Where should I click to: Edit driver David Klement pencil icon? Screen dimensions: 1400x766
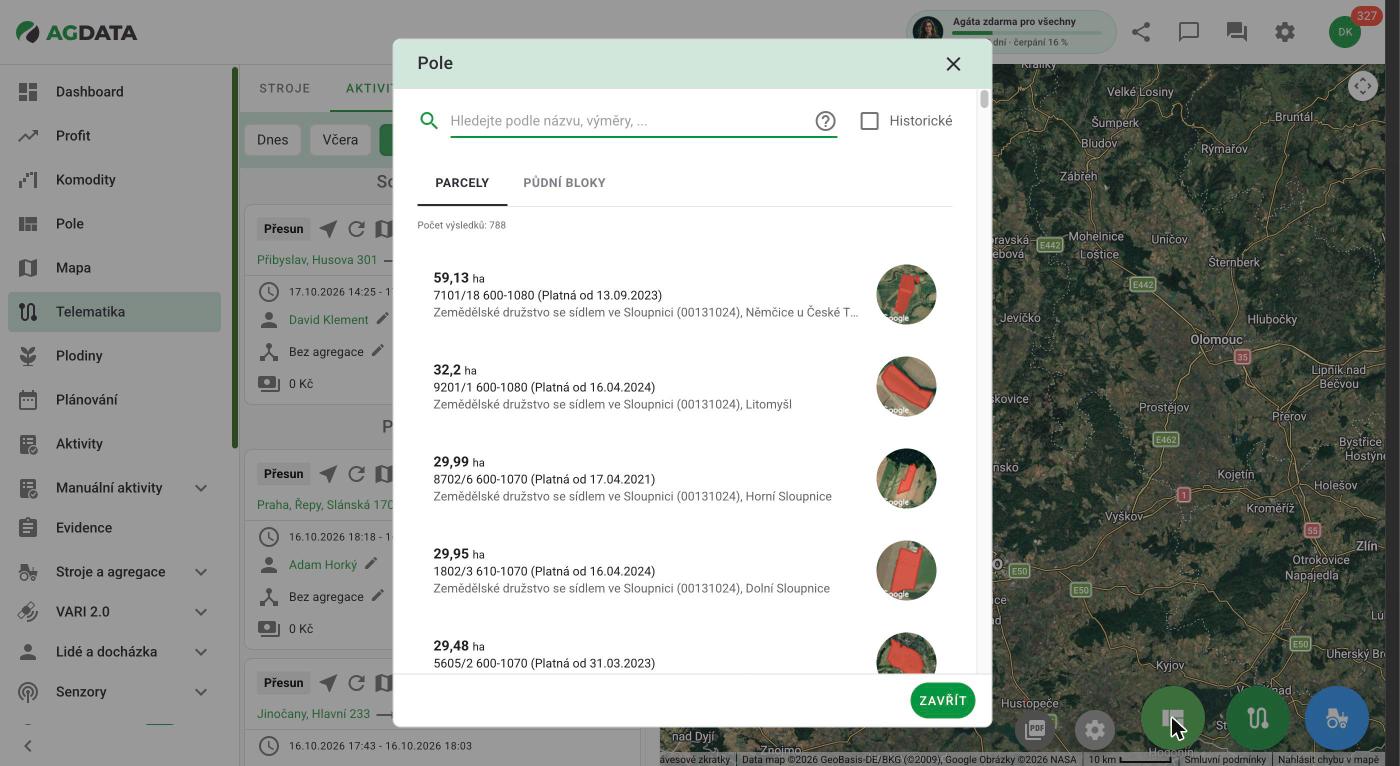382,319
